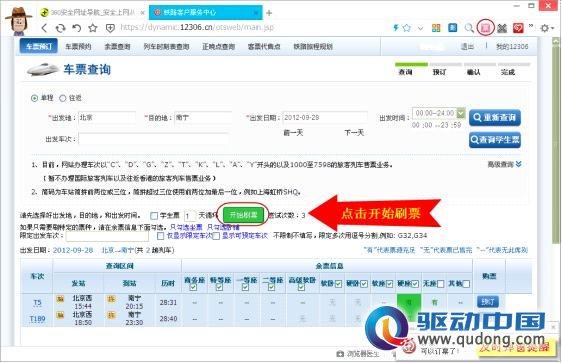The height and width of the screenshot is (363, 562).
Task: Click the lightning speed-mode icon in address bar
Action: (396, 28)
